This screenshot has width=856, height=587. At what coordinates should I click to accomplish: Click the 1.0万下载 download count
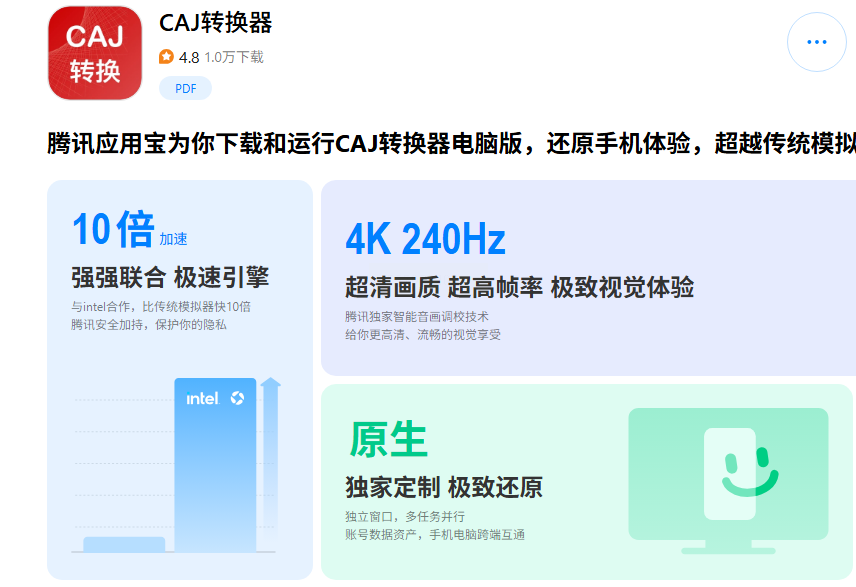234,57
